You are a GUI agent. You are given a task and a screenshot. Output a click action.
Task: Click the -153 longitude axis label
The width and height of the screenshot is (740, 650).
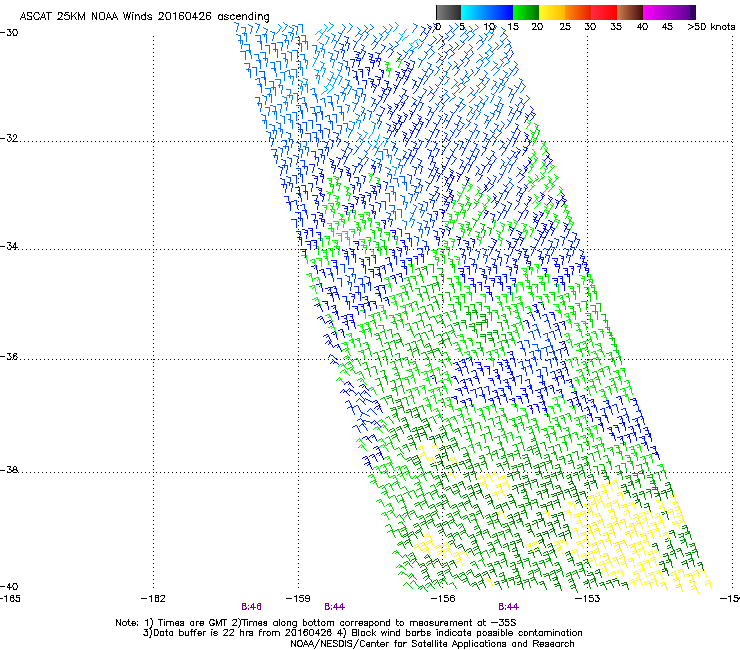pyautogui.click(x=587, y=599)
